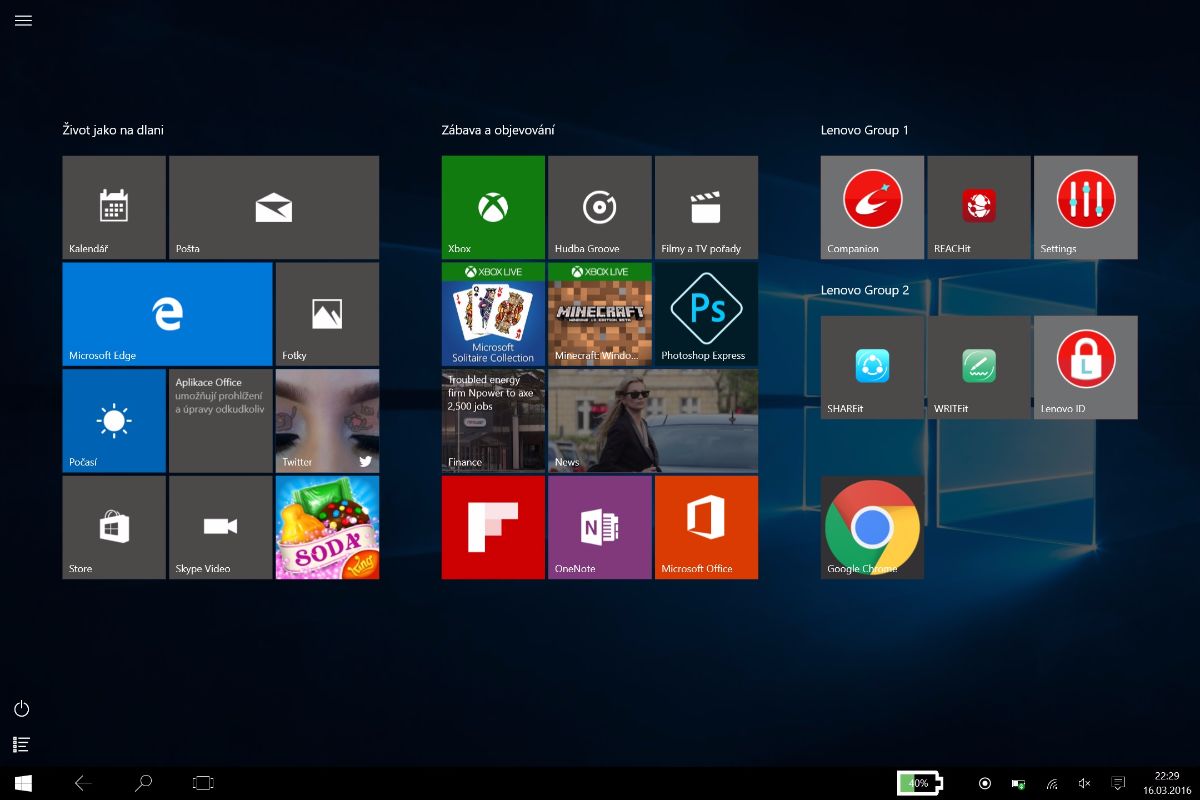The width and height of the screenshot is (1200, 800).
Task: Click the Windows Start button
Action: 22,783
